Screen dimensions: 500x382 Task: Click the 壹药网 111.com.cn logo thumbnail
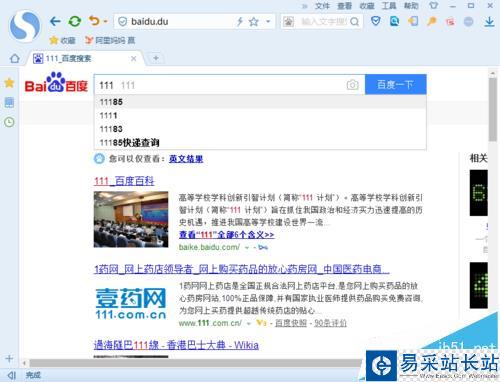131,303
